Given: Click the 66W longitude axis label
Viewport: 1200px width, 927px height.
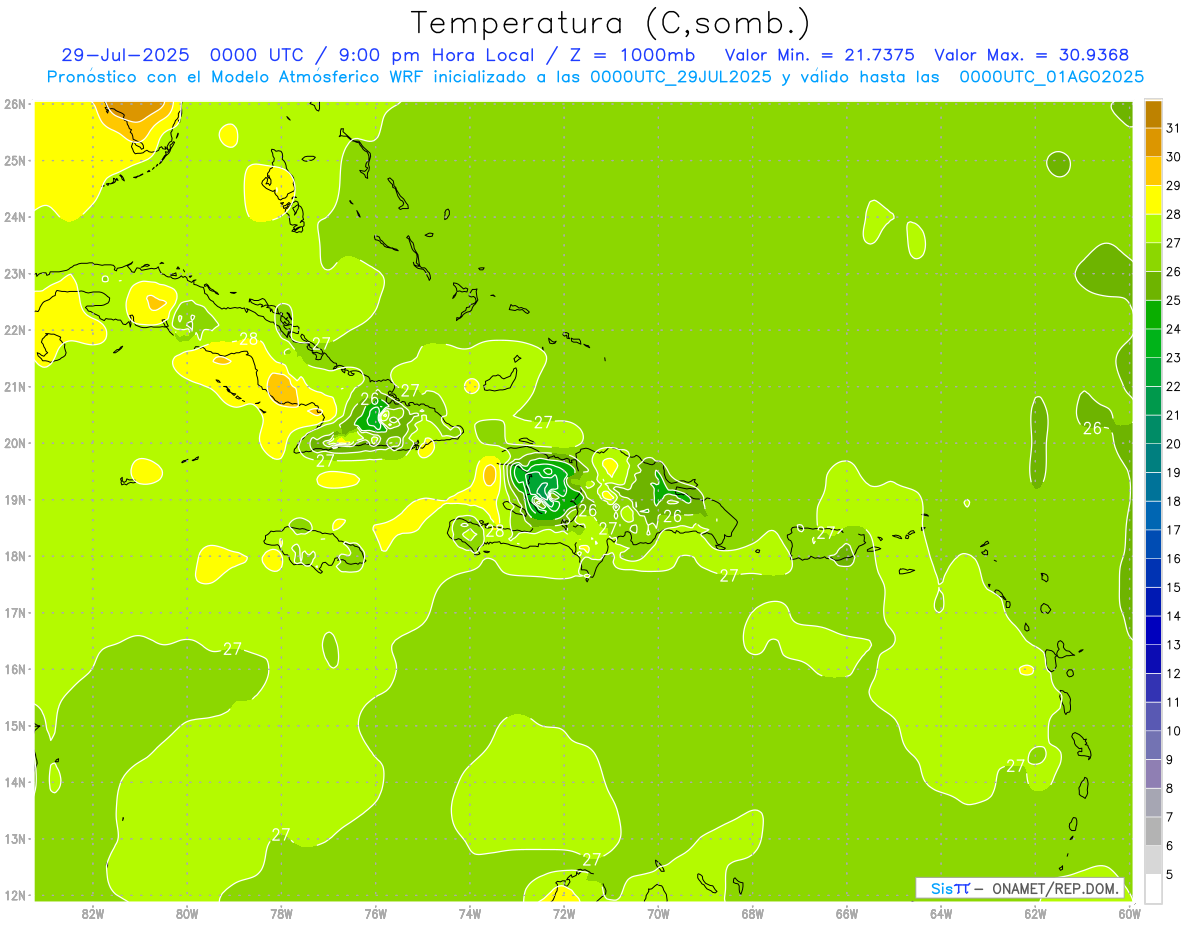Looking at the screenshot, I should [x=847, y=913].
